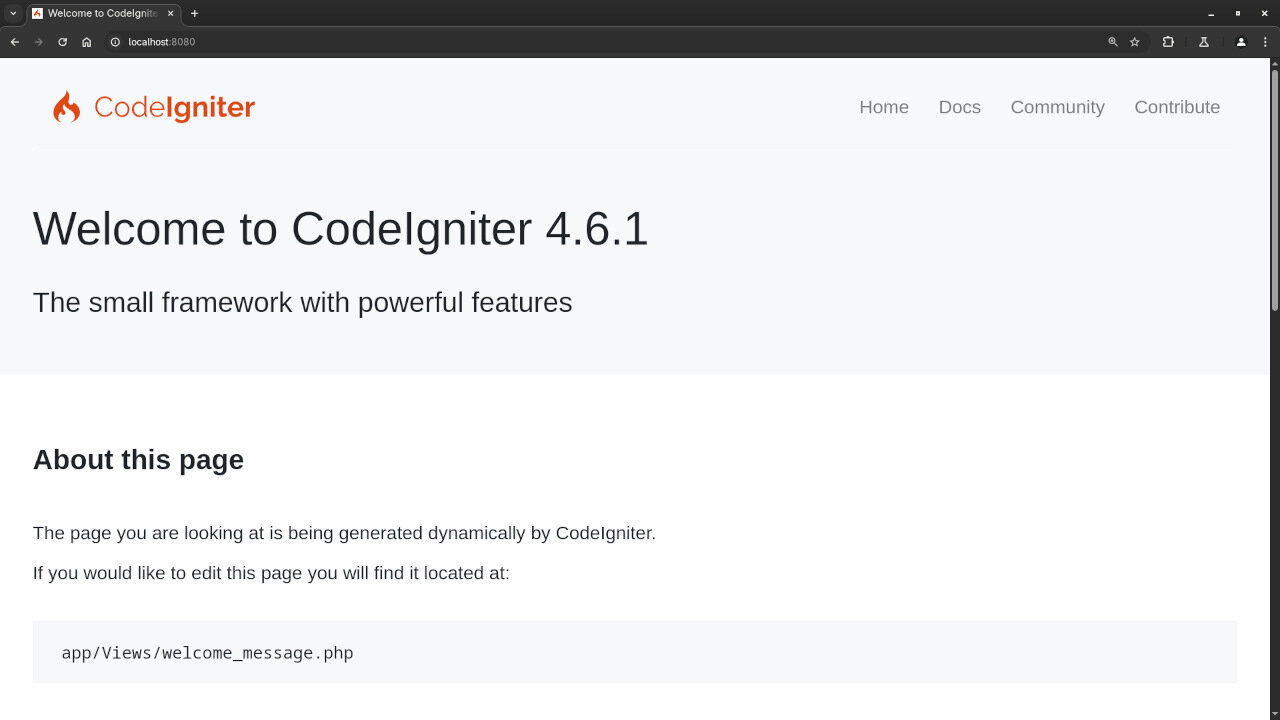Reload the localhost page

pyautogui.click(x=62, y=42)
